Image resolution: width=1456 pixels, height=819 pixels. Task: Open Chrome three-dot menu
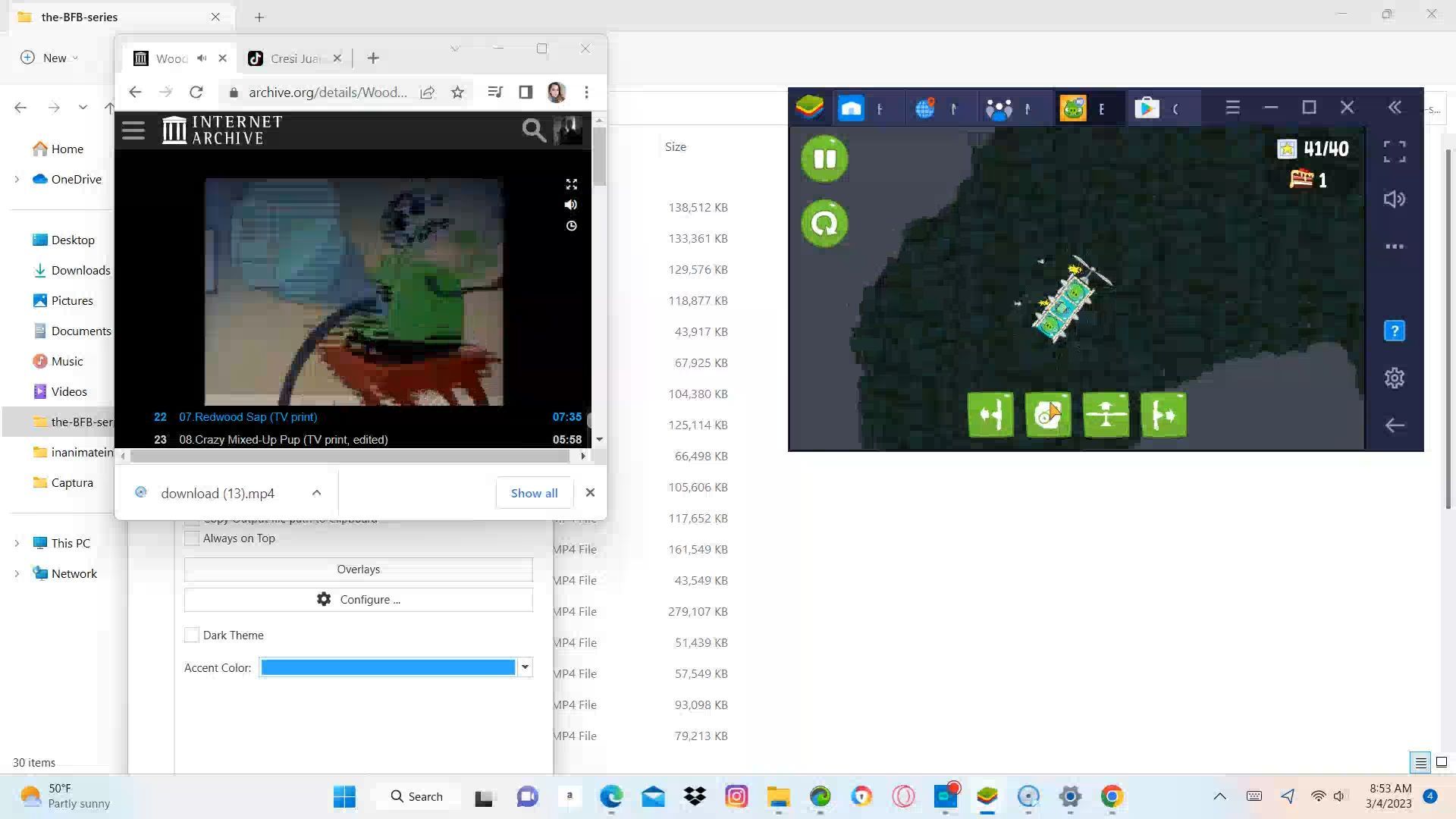pos(586,92)
